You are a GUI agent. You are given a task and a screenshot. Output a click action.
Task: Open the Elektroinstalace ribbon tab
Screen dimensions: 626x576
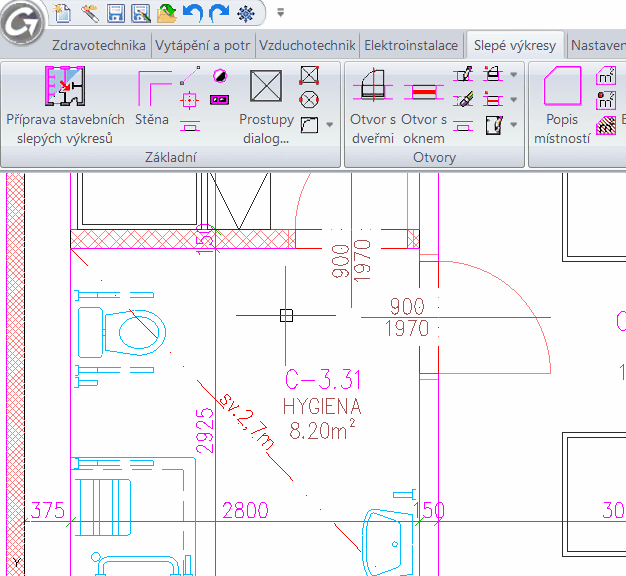(411, 45)
